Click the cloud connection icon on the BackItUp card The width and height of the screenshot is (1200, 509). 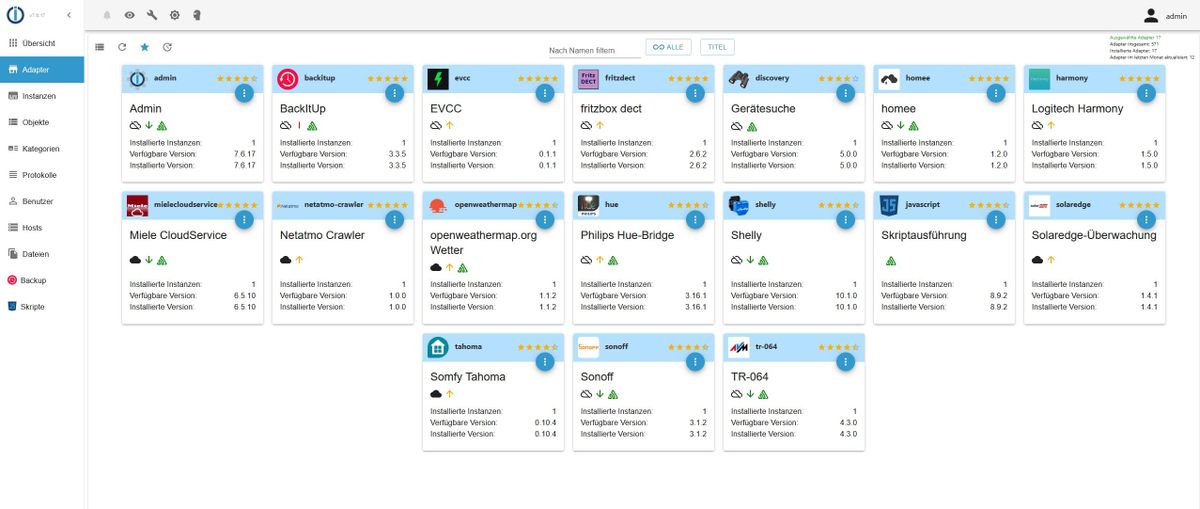click(x=286, y=126)
